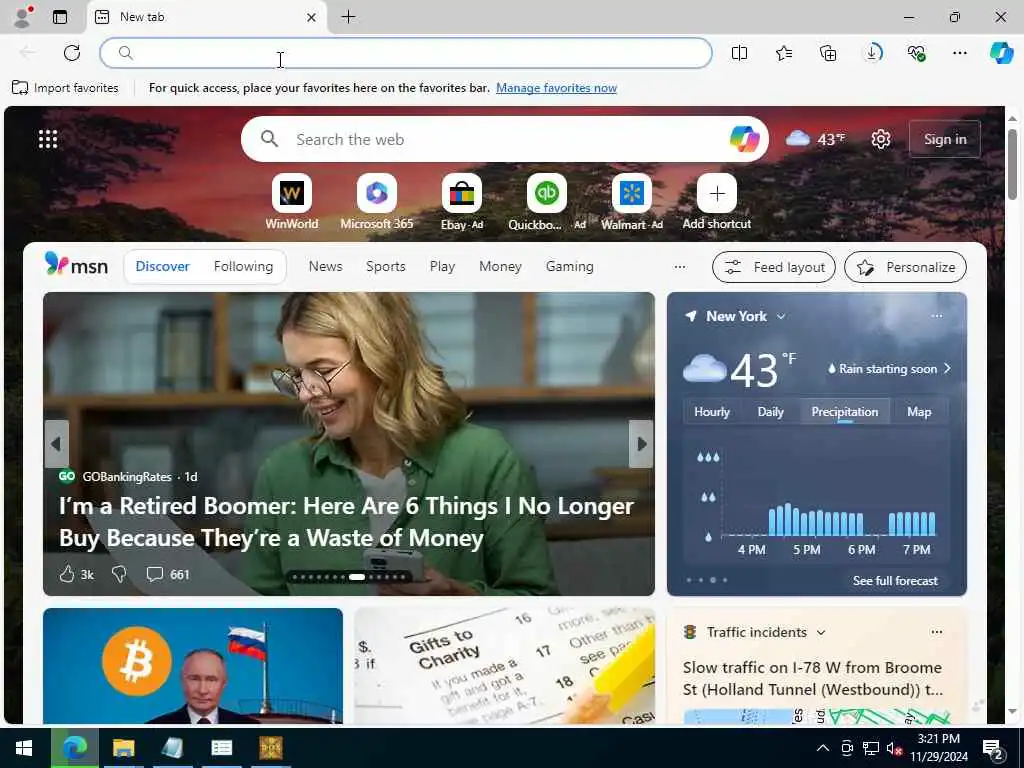The width and height of the screenshot is (1024, 768).
Task: Open Quickbooks shortcut
Action: point(547,202)
